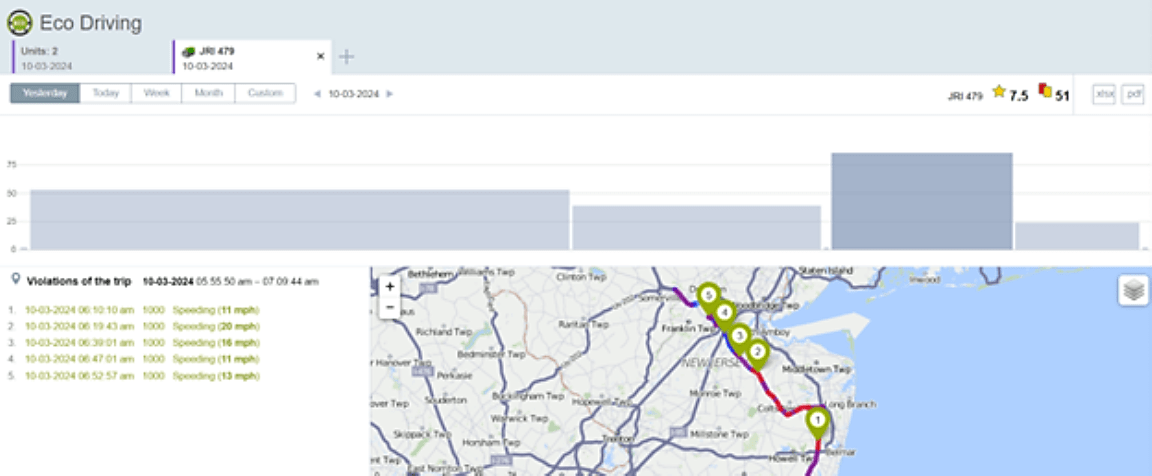1152x476 pixels.
Task: Switch to the Units: 2 tab
Action: pos(92,58)
